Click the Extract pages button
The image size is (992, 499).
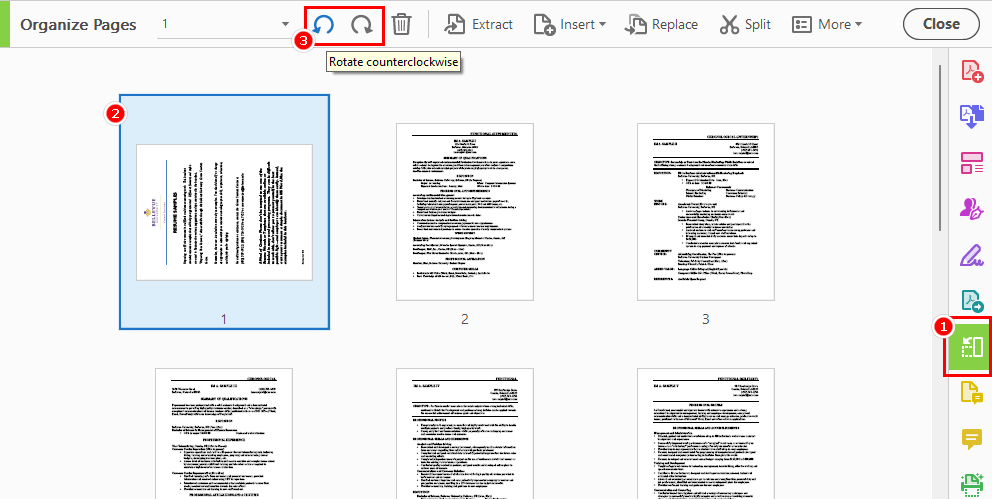pos(478,25)
